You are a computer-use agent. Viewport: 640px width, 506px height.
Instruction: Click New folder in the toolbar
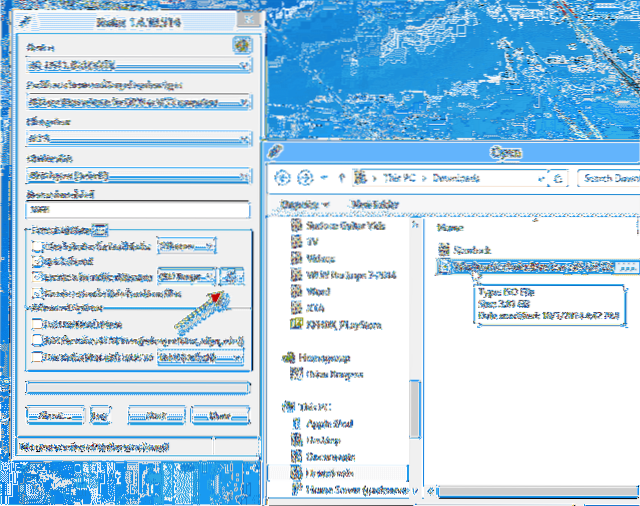374,205
